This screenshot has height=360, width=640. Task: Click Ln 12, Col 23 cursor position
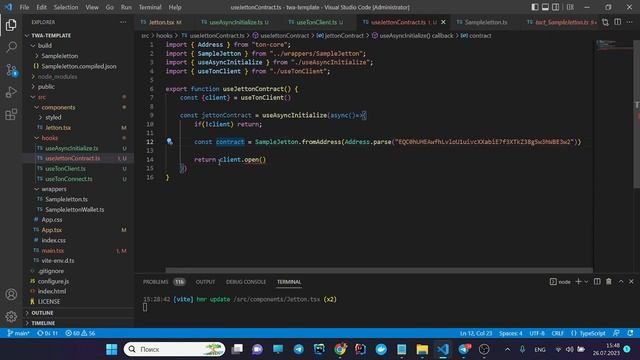(x=476, y=333)
